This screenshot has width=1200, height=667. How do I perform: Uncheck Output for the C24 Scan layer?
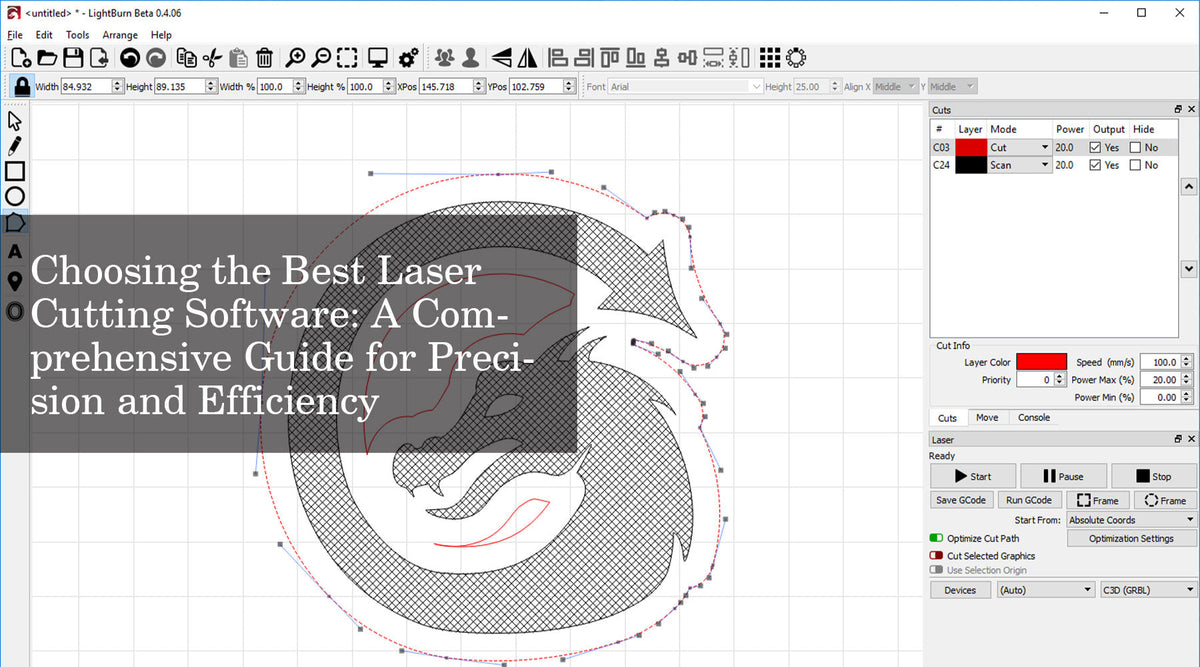[1096, 165]
